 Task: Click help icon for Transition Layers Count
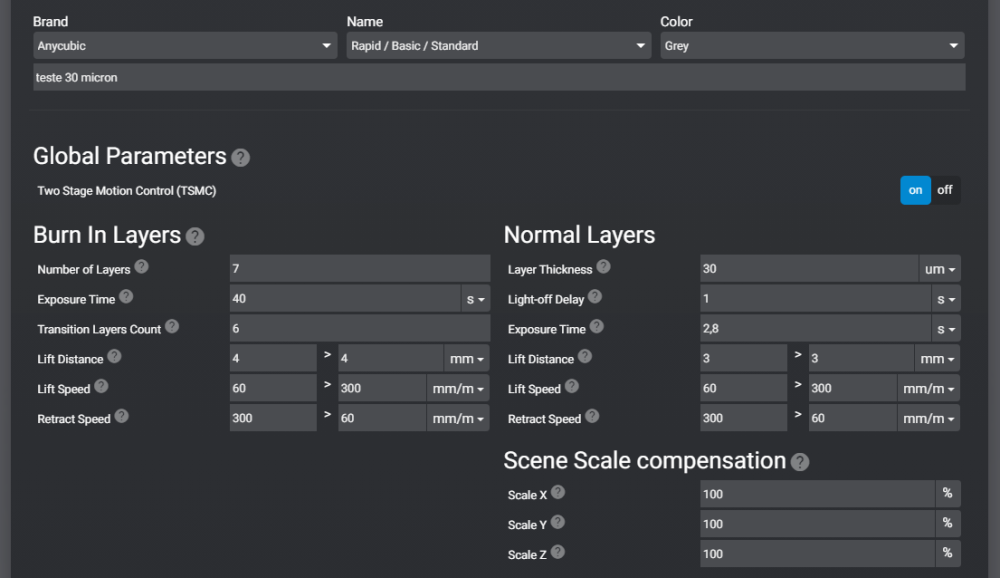click(172, 327)
